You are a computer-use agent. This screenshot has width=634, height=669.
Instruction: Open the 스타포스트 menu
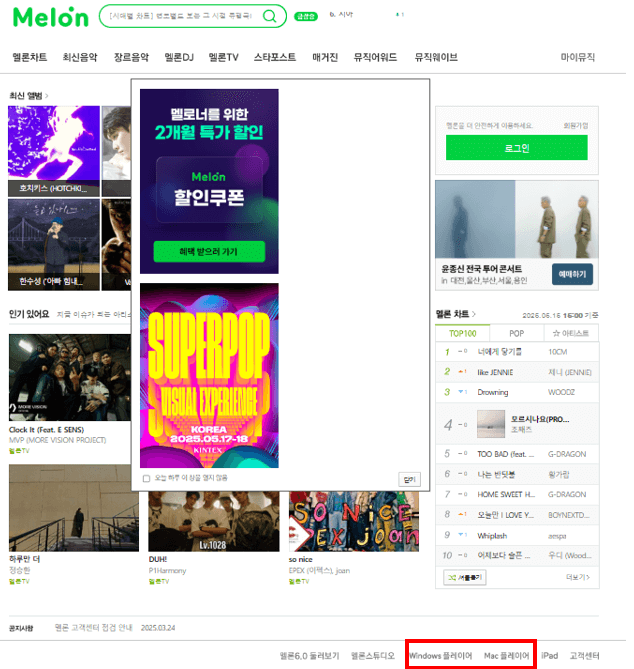(275, 57)
